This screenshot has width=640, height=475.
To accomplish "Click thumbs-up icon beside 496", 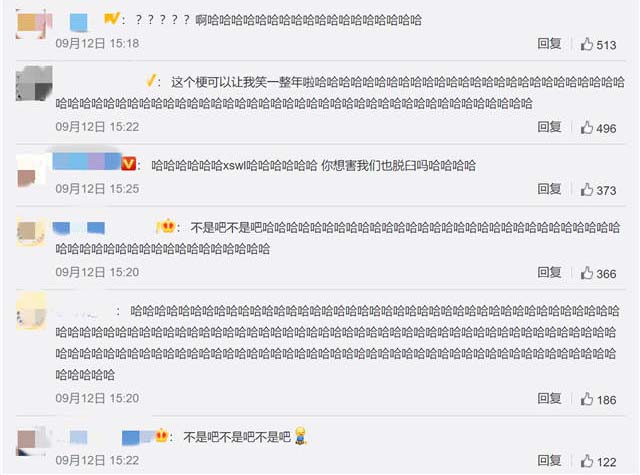I will click(587, 127).
